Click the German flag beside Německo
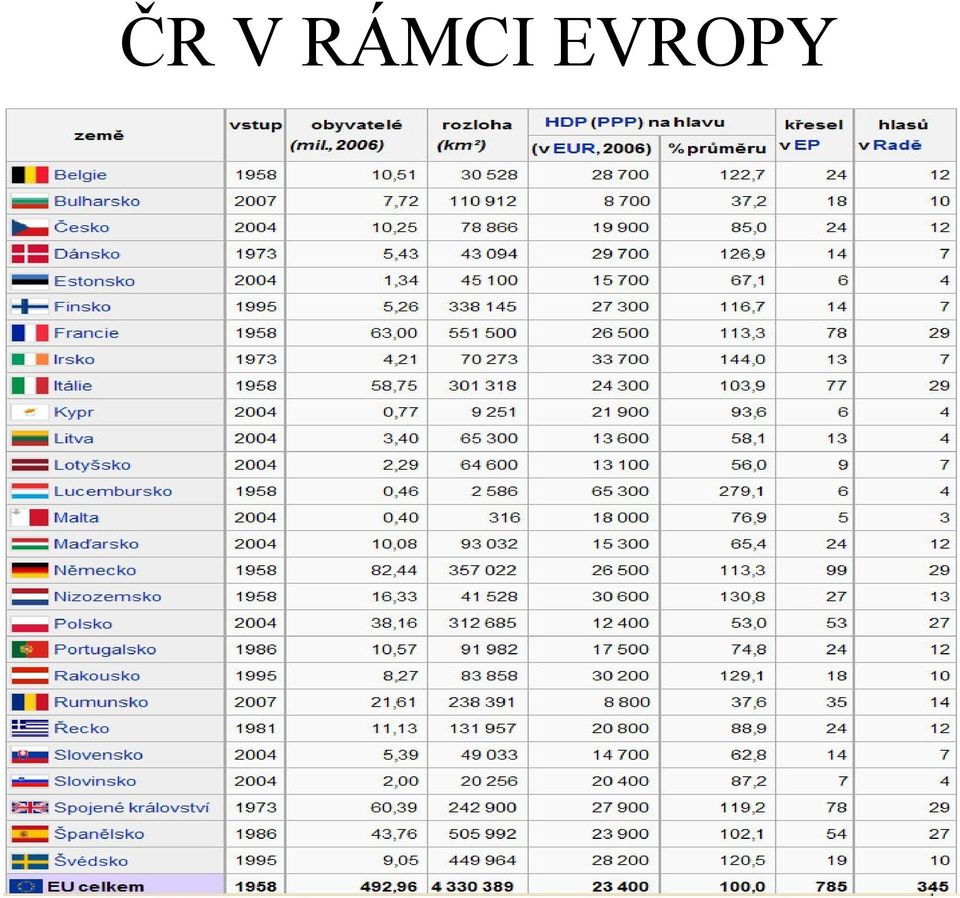Image resolution: width=960 pixels, height=898 pixels. pyautogui.click(x=29, y=570)
